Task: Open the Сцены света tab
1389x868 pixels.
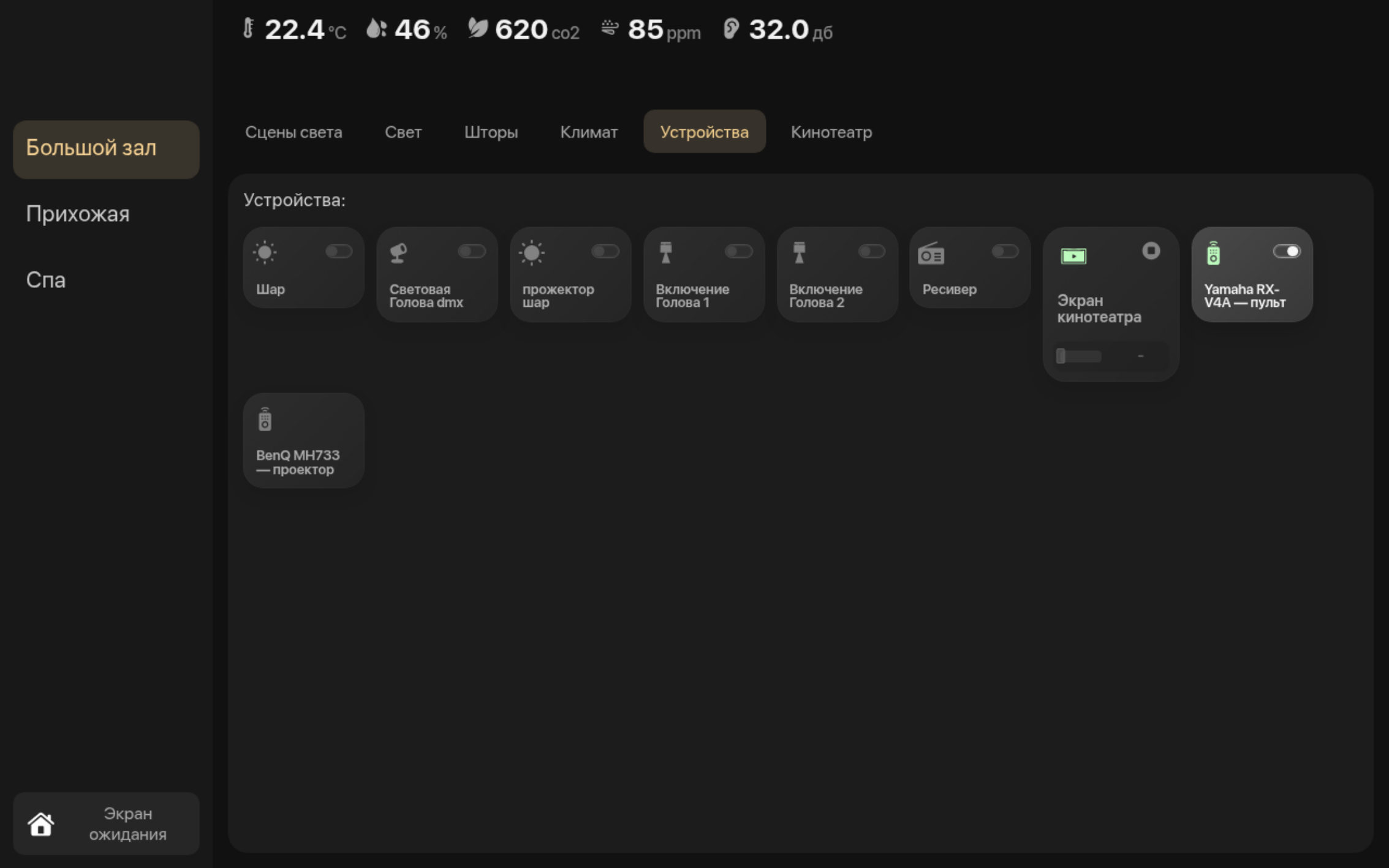Action: [x=293, y=132]
